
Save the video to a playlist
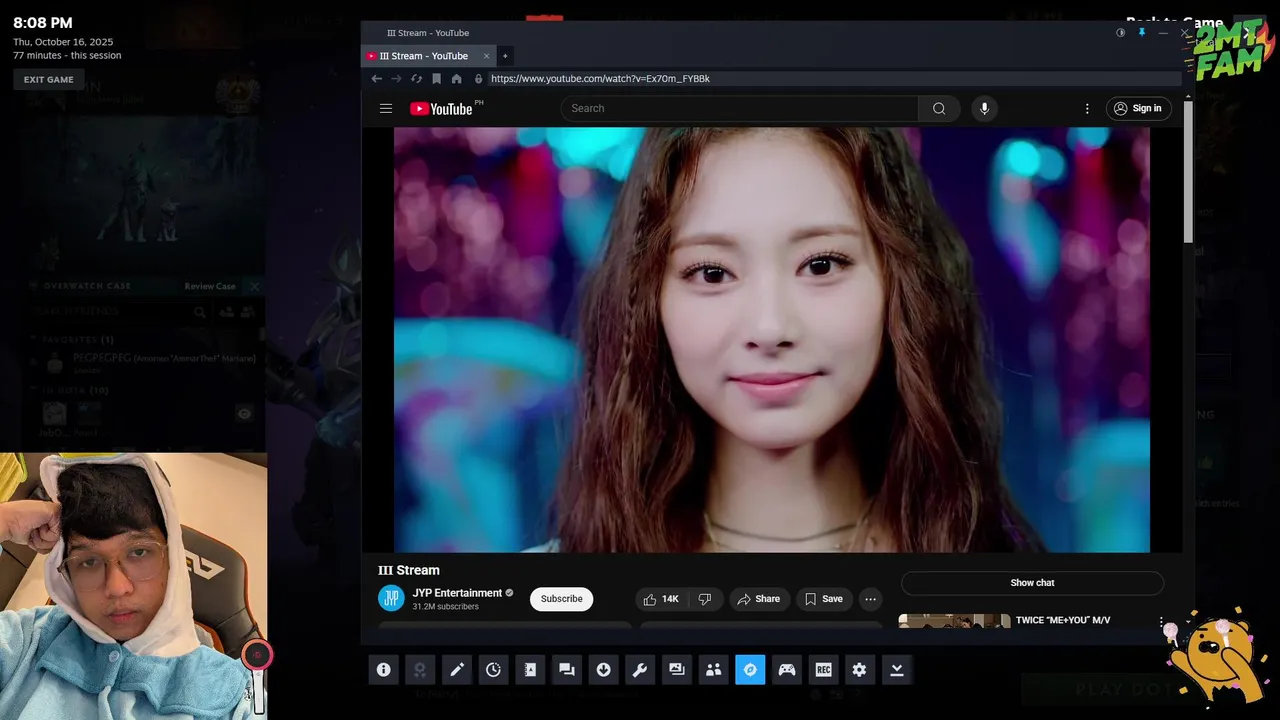tap(824, 599)
